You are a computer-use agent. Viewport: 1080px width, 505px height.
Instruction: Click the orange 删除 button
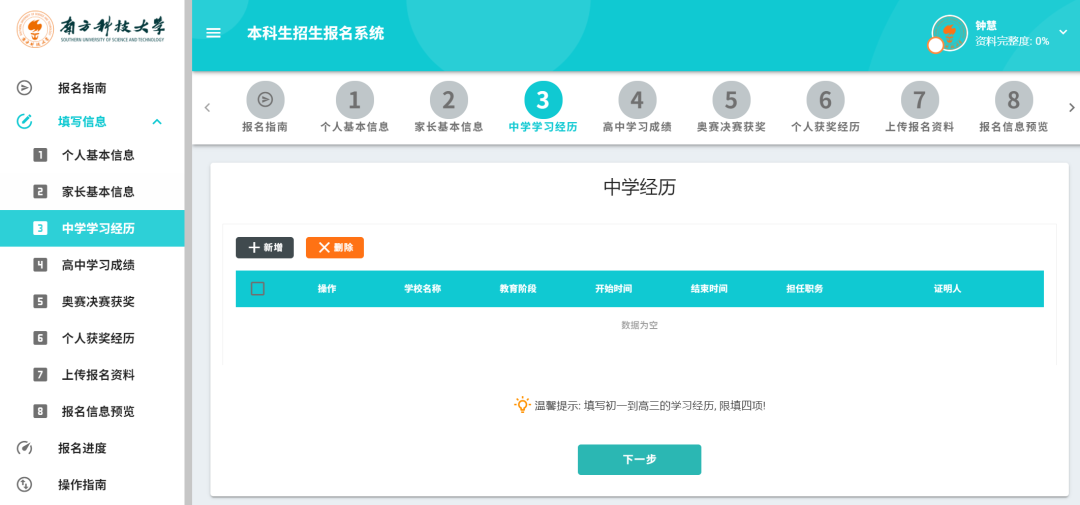click(x=335, y=248)
